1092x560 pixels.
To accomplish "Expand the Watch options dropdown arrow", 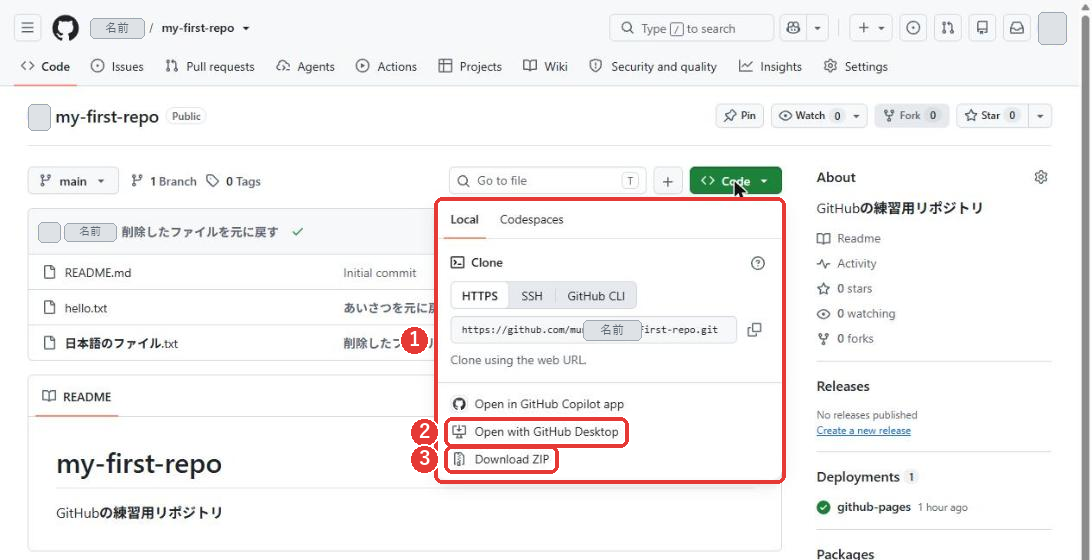I will [857, 116].
